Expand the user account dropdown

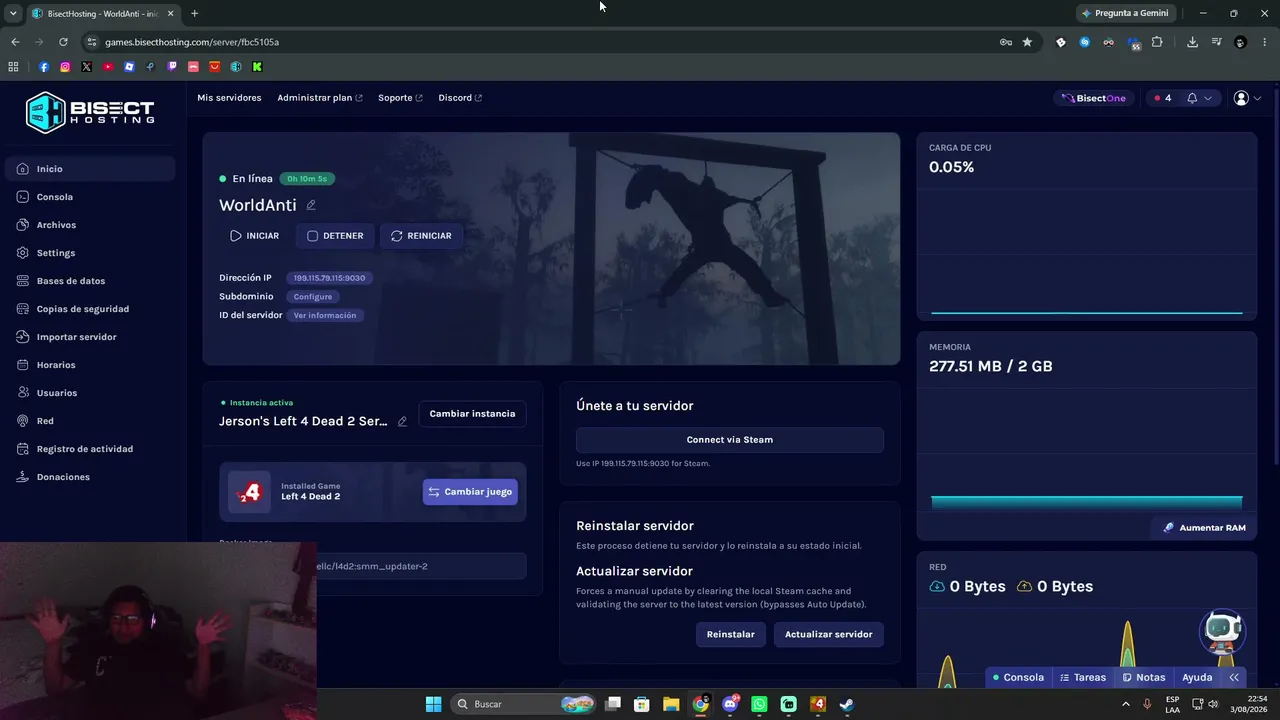tap(1247, 98)
